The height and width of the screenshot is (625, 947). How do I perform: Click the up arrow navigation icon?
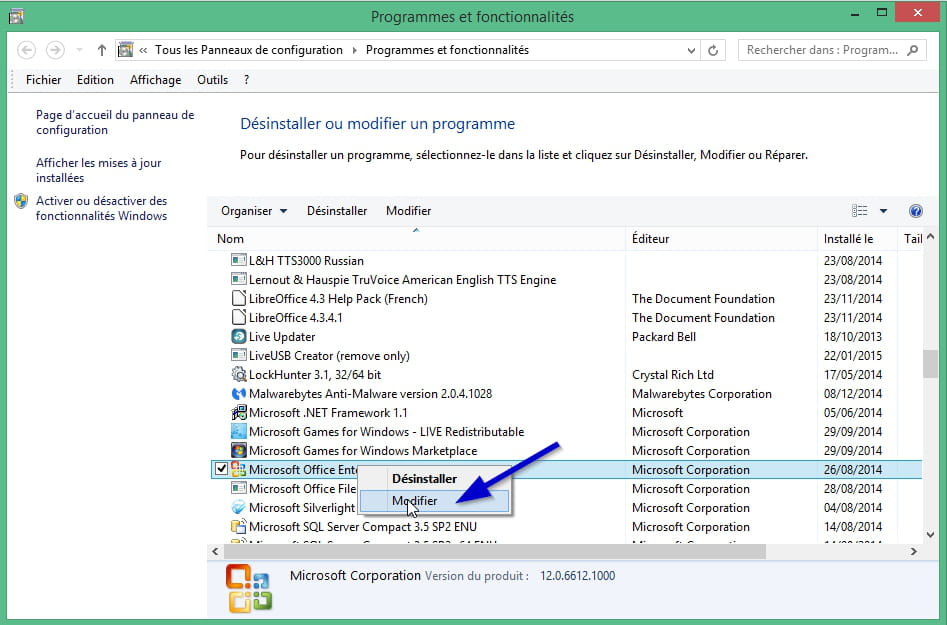coord(102,50)
